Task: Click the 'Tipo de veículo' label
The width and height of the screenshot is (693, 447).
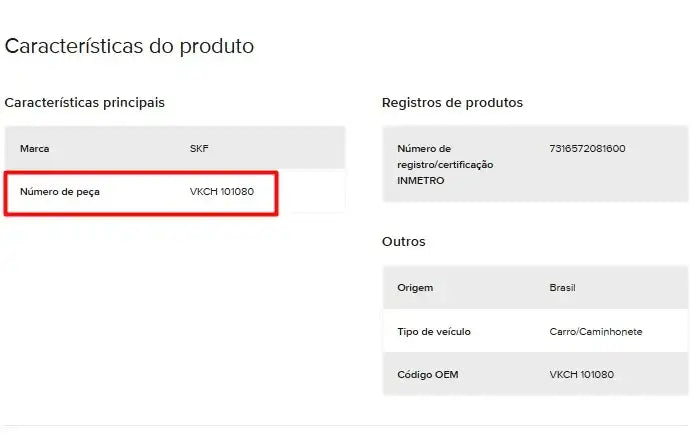Action: pyautogui.click(x=433, y=331)
